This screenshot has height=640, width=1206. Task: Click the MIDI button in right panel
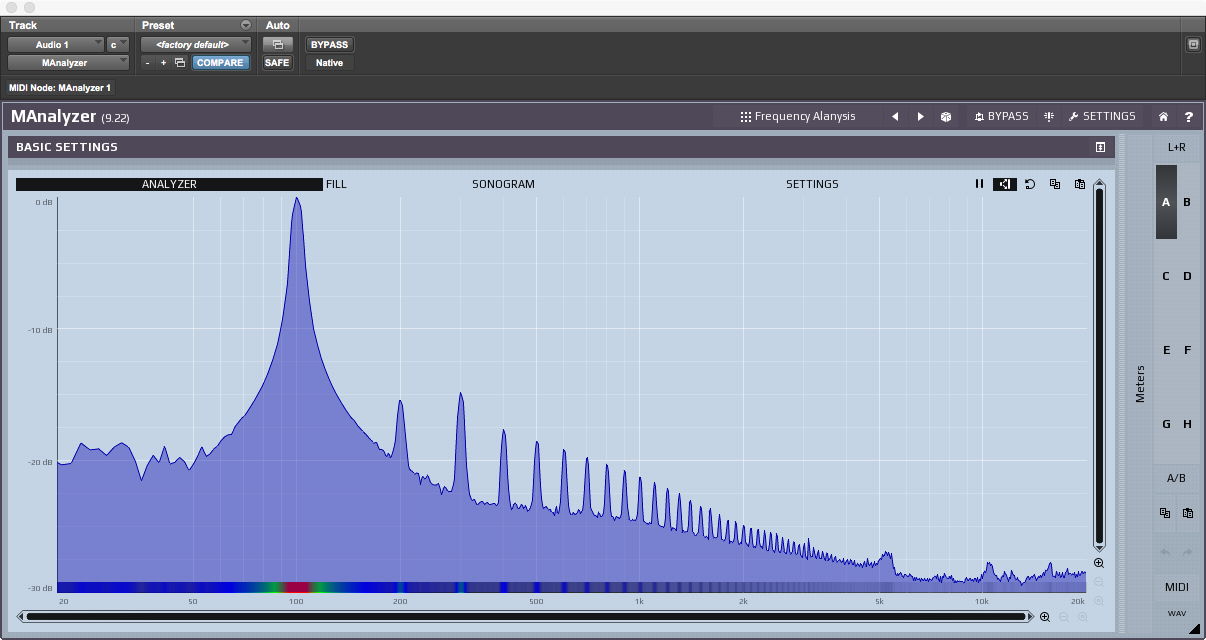(1176, 587)
